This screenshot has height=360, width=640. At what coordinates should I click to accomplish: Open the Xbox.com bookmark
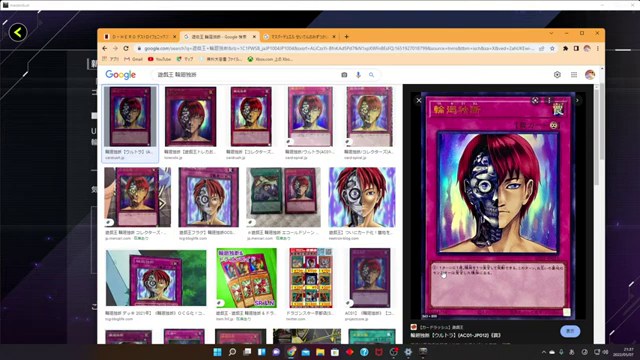(x=270, y=59)
